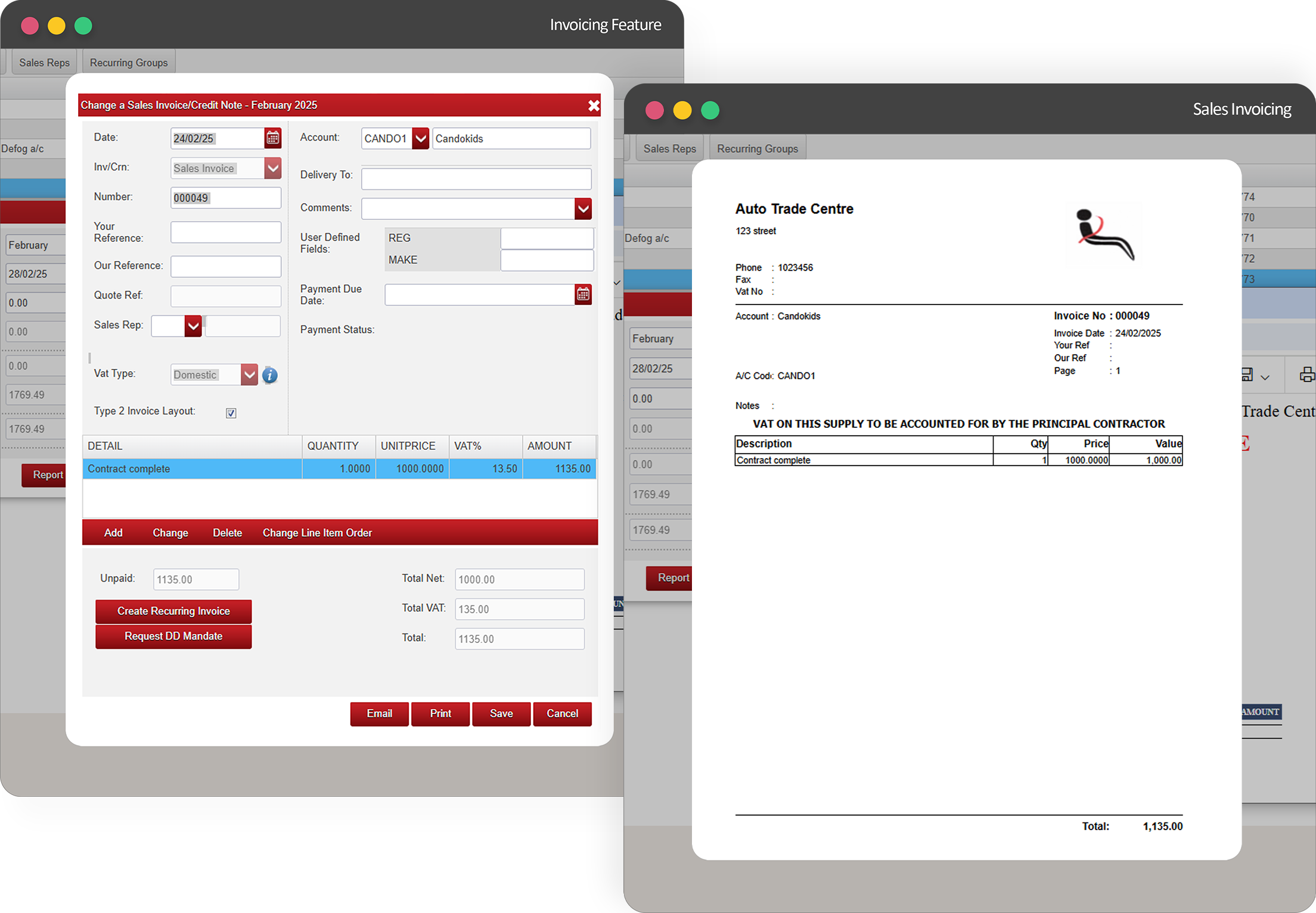Click the Create Recurring Invoice button
This screenshot has width=1316, height=913.
tap(173, 611)
